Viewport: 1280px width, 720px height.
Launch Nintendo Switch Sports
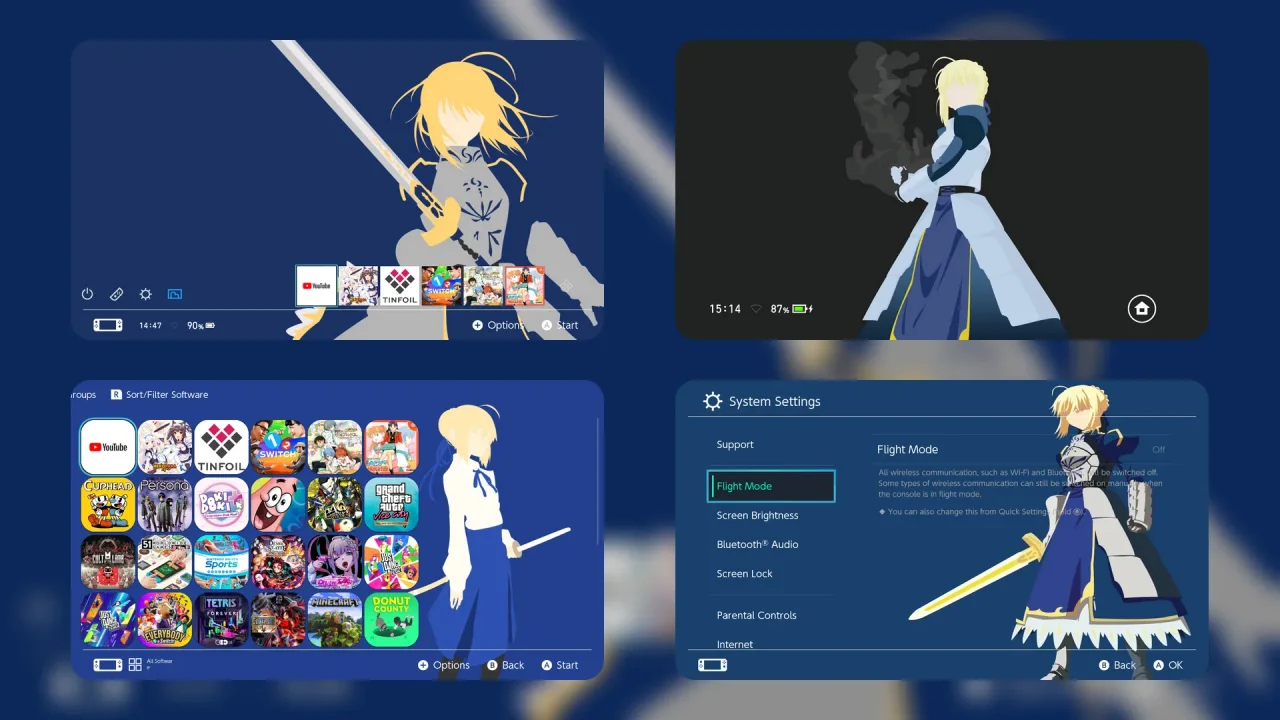(221, 562)
